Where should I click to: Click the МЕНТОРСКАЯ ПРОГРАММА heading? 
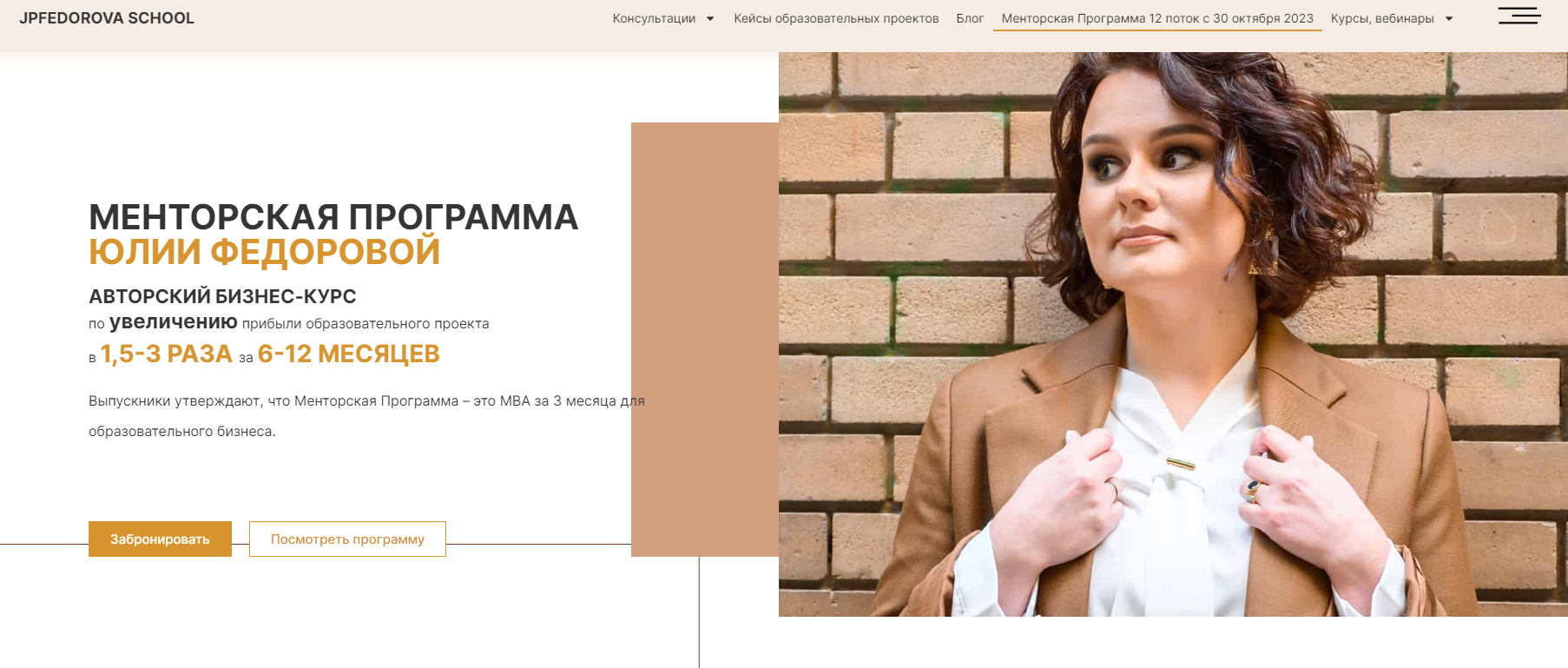333,217
